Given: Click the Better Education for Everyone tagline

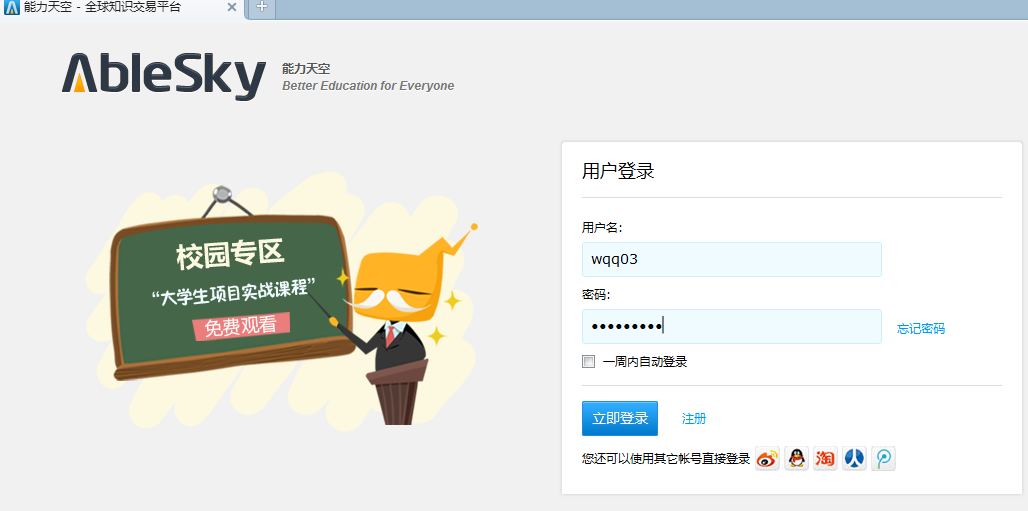Looking at the screenshot, I should (368, 86).
